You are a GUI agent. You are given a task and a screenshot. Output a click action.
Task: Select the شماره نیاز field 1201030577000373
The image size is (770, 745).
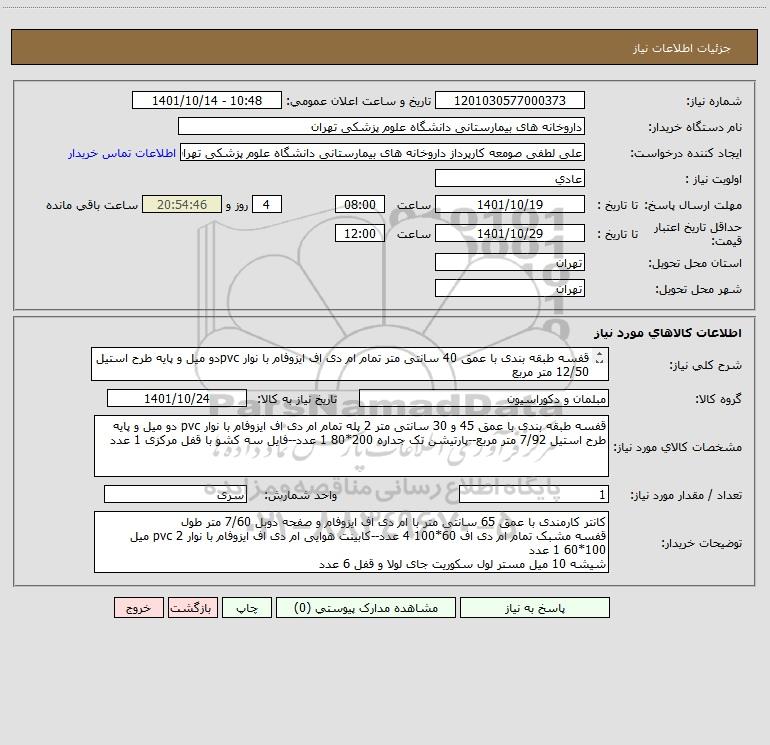pyautogui.click(x=510, y=100)
